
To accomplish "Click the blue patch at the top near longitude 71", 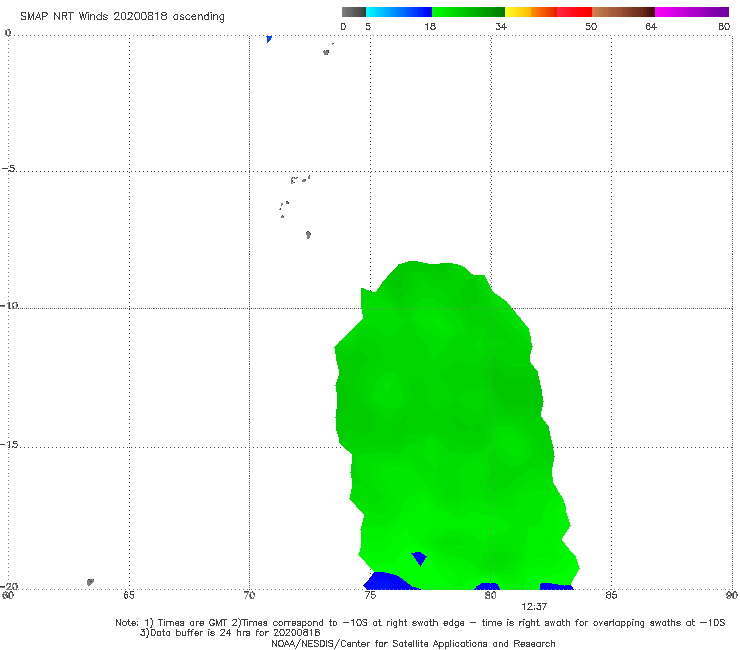I will click(x=269, y=39).
